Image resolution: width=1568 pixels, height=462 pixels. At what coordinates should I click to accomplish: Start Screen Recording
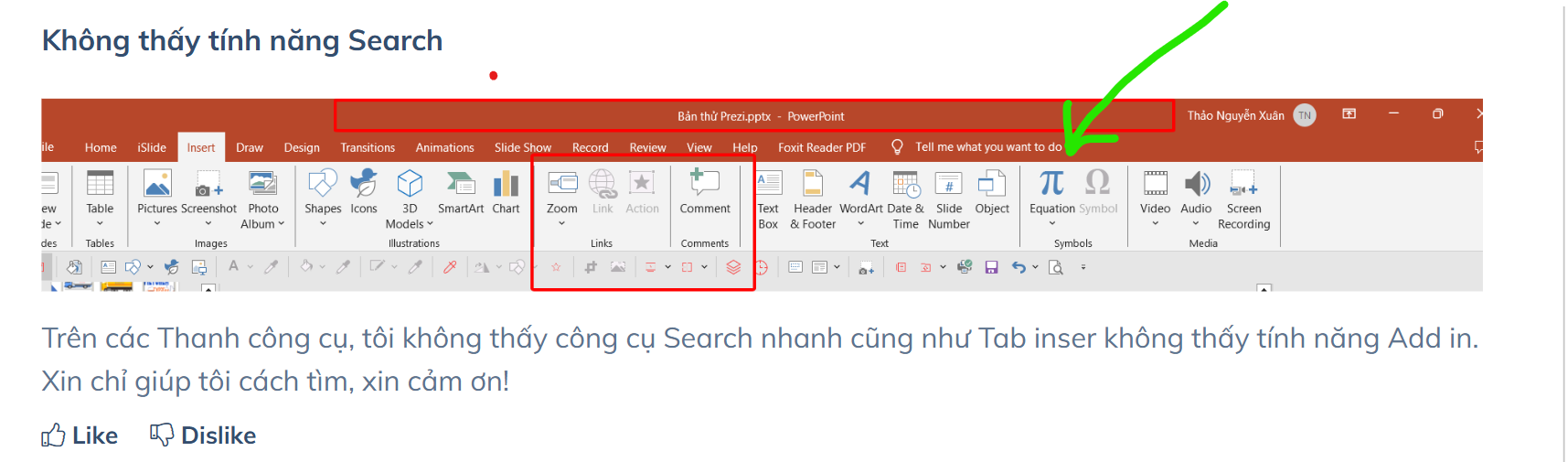[1244, 199]
